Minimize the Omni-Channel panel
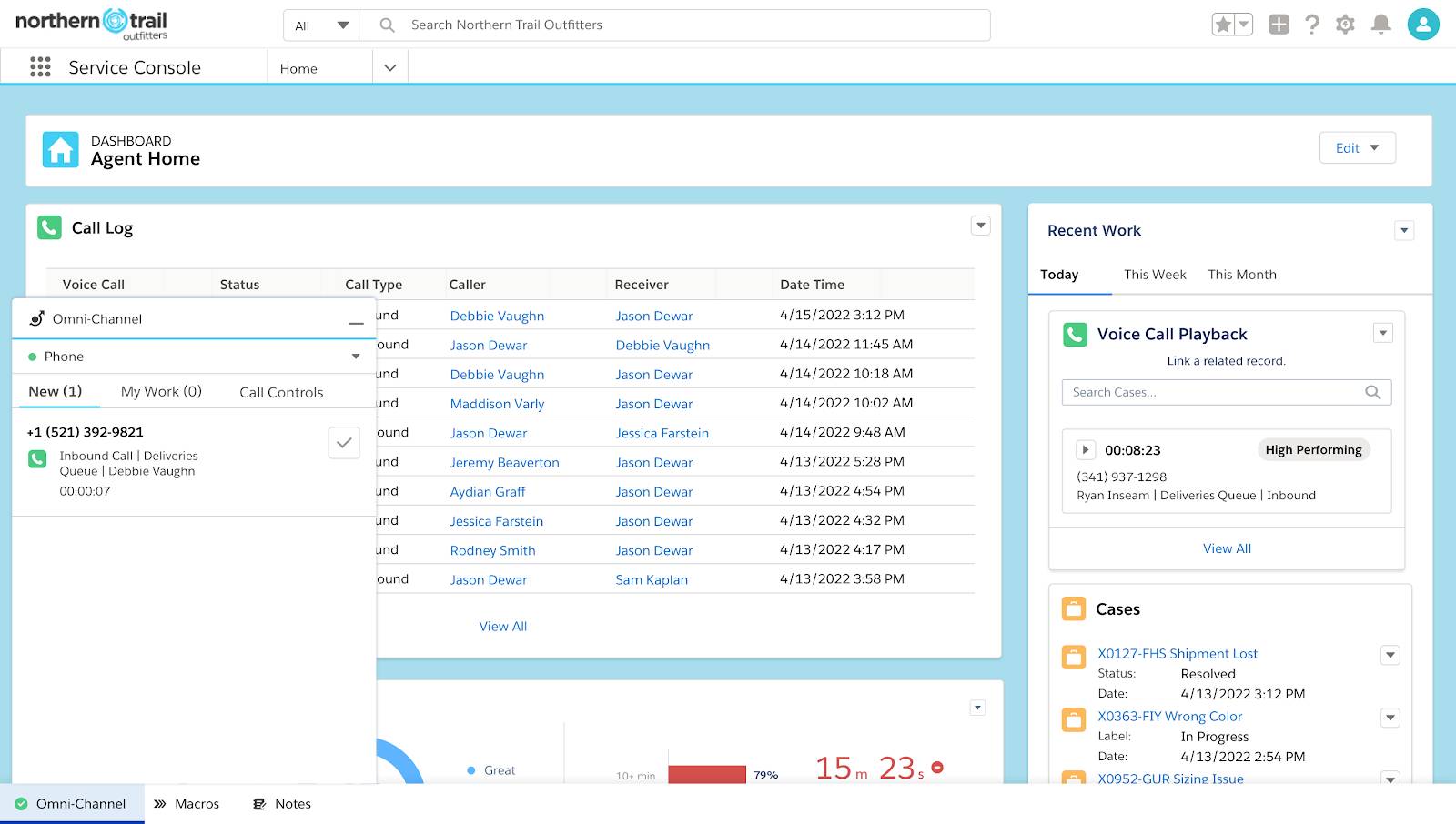Image resolution: width=1456 pixels, height=824 pixels. coord(356,321)
